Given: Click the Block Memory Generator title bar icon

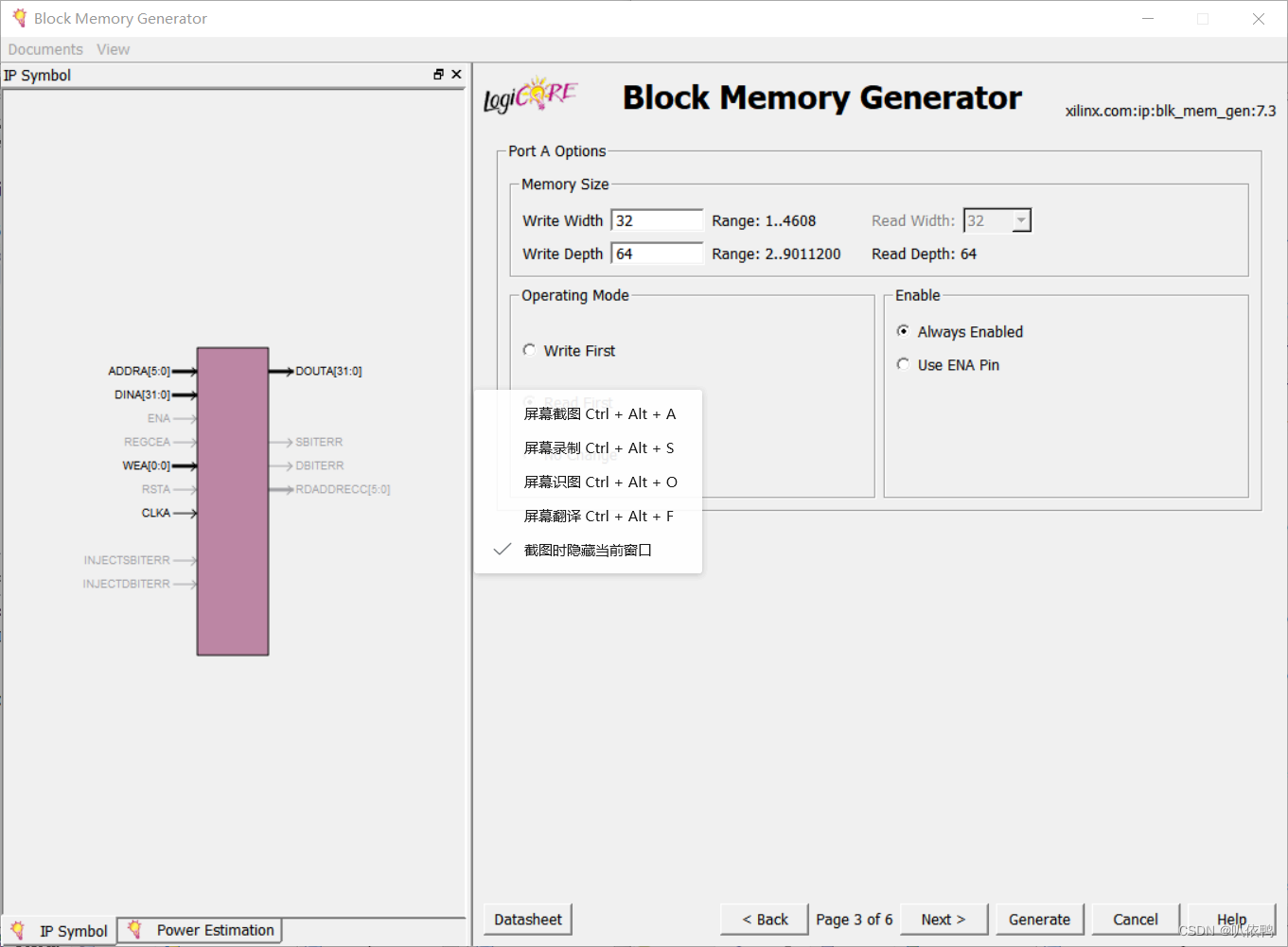Looking at the screenshot, I should click(19, 18).
